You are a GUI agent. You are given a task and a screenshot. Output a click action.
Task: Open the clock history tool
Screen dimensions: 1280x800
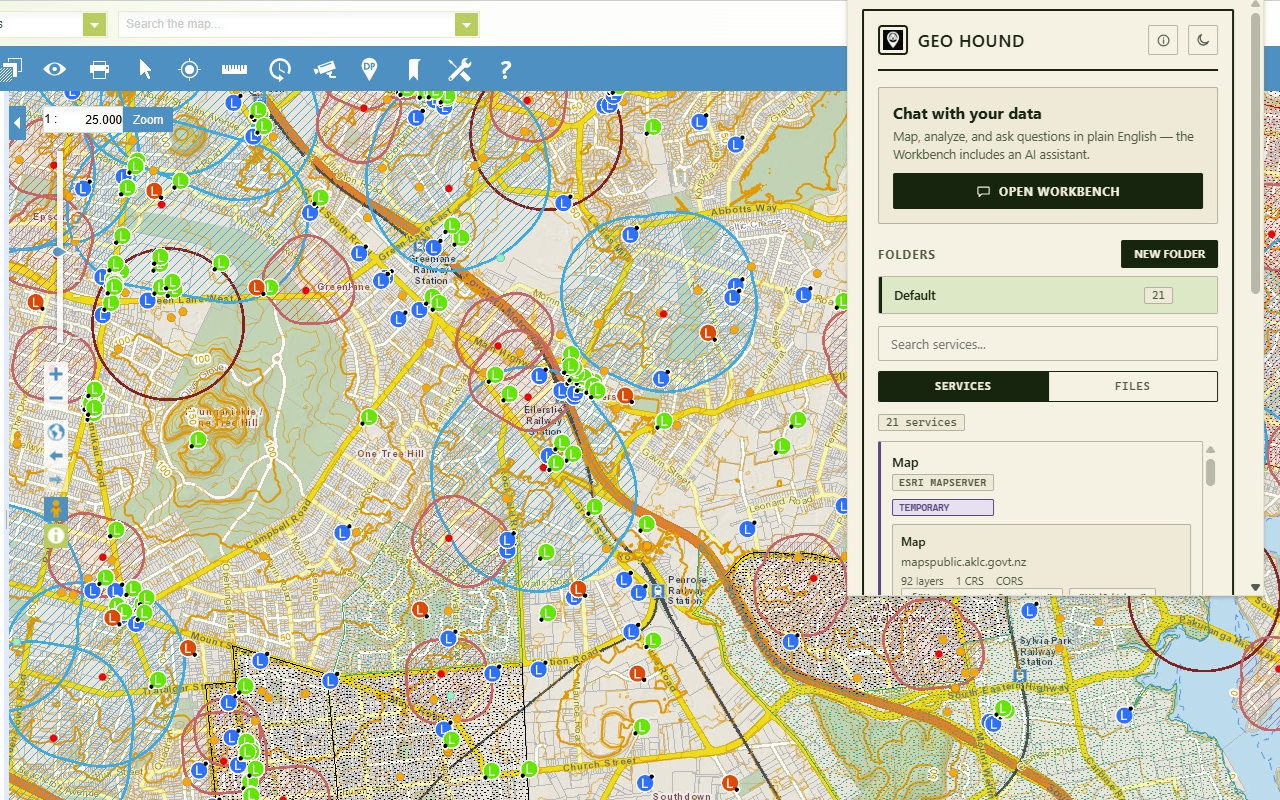280,69
